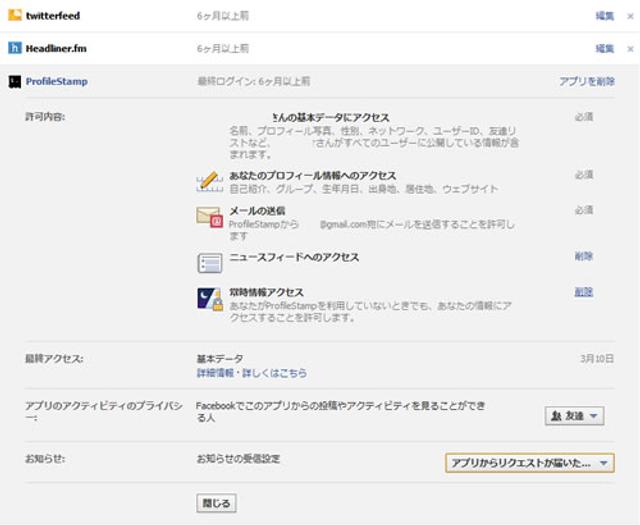
Task: Open the ProfileStamp app name link
Action: (56, 81)
